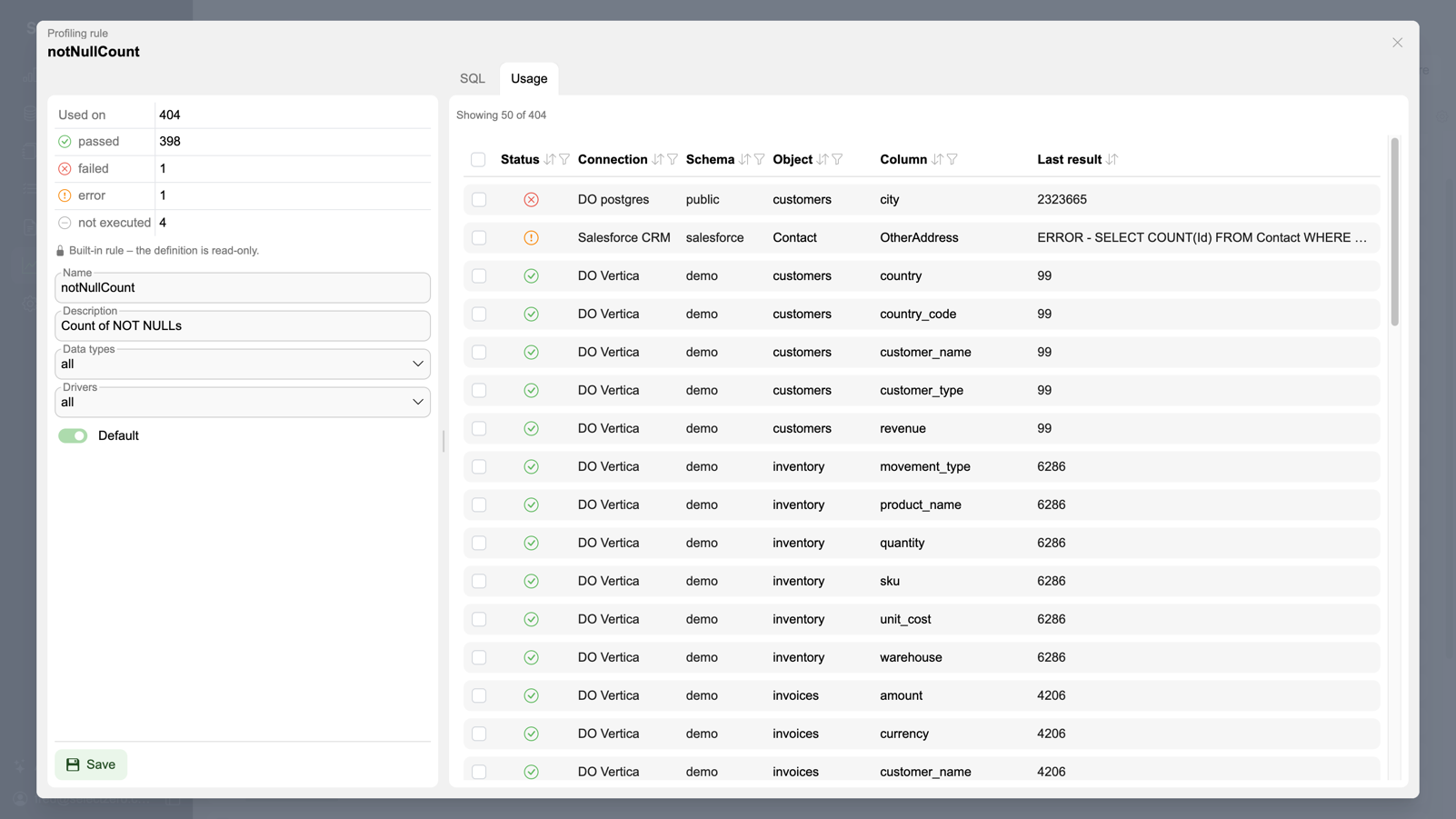Click the error icon in the summary panel
Screen dimensions: 1456x819
65,195
